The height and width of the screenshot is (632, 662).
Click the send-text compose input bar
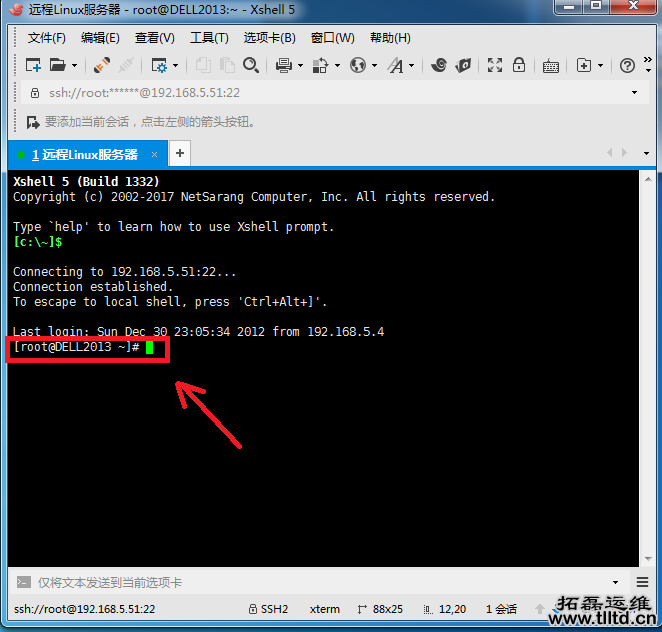tap(300, 582)
